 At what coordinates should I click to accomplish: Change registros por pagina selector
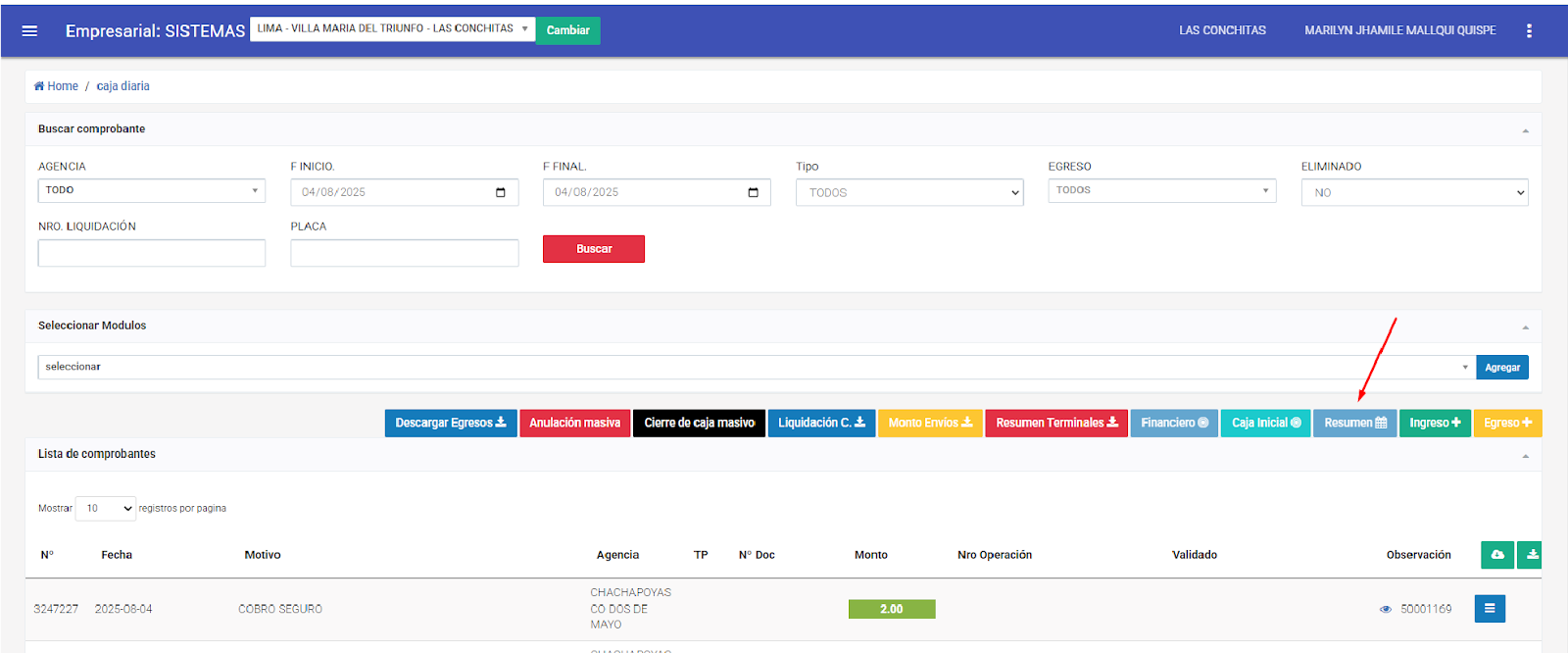click(x=106, y=508)
